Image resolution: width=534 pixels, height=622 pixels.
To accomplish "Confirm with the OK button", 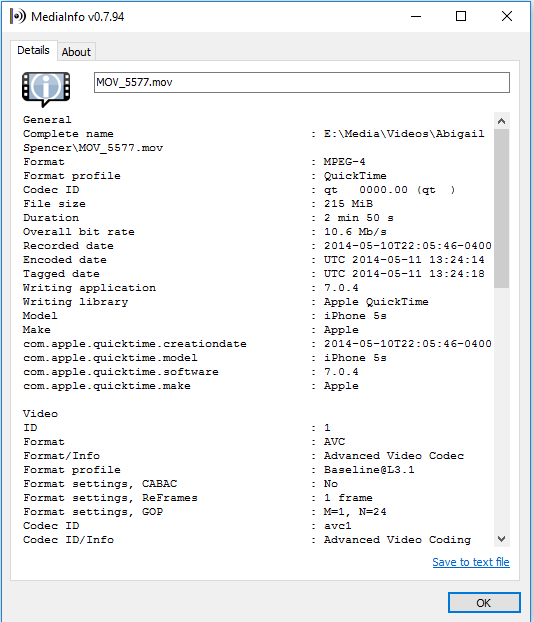I will [x=484, y=603].
